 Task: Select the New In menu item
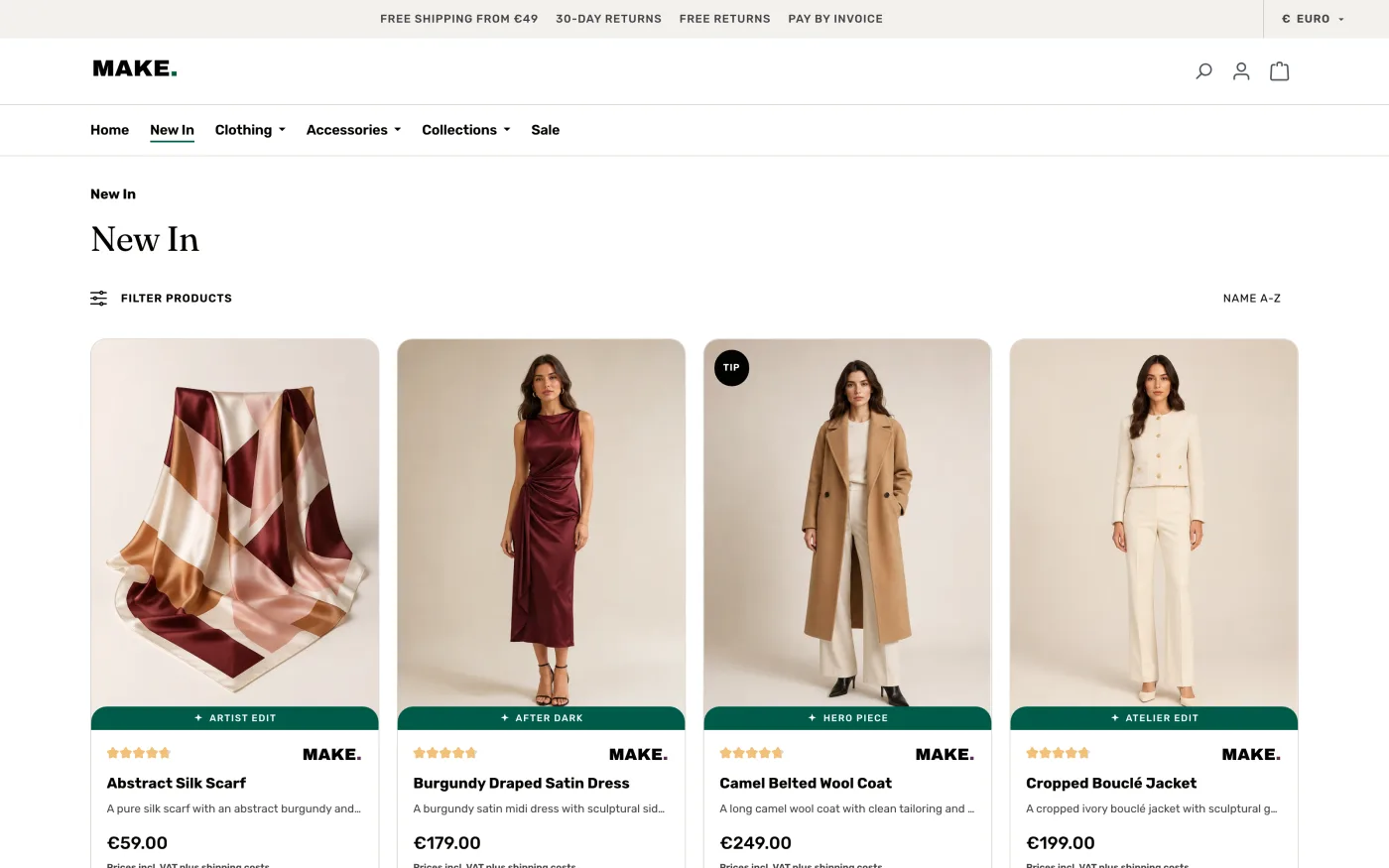[x=172, y=130]
